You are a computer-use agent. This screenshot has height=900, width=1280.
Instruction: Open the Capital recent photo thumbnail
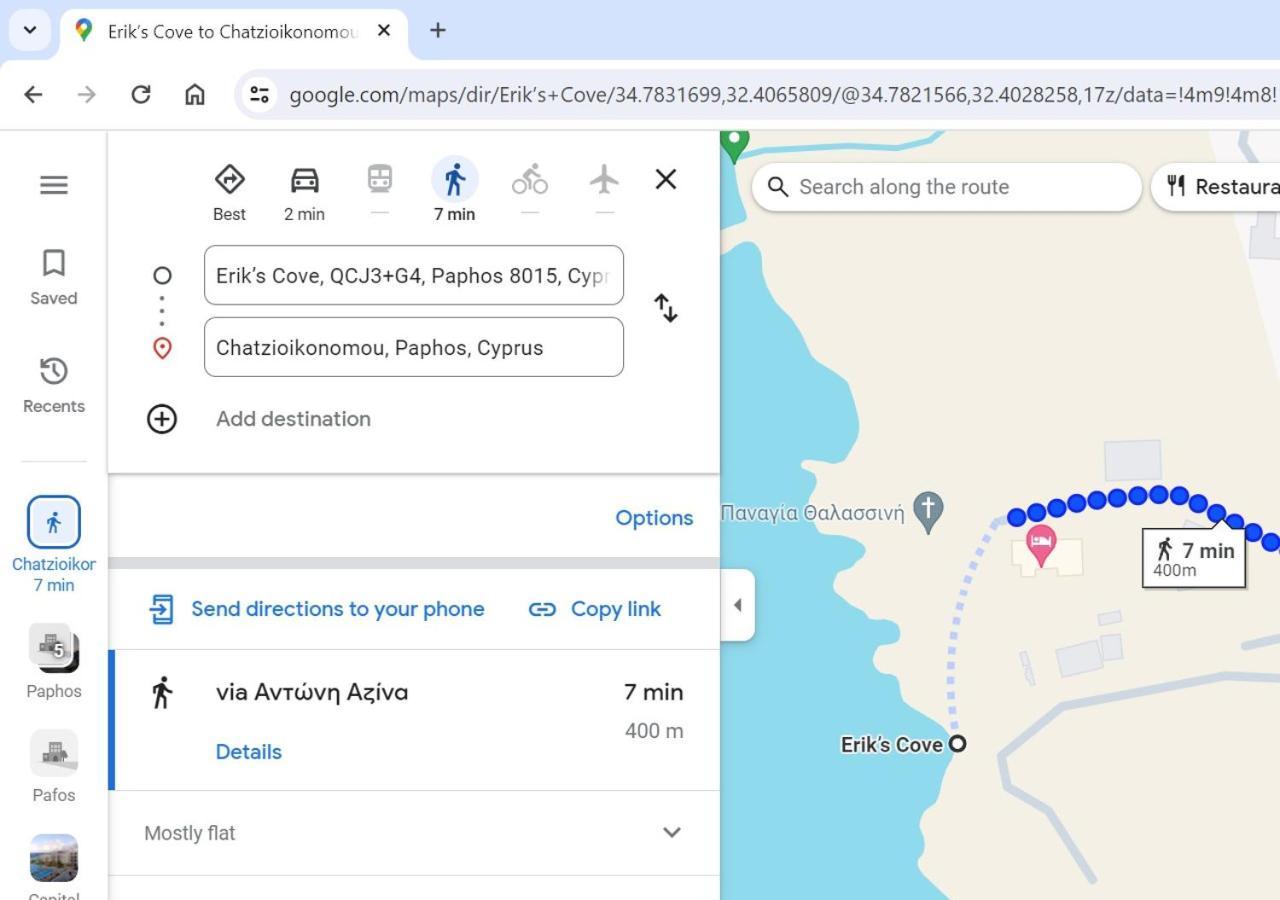coord(54,860)
